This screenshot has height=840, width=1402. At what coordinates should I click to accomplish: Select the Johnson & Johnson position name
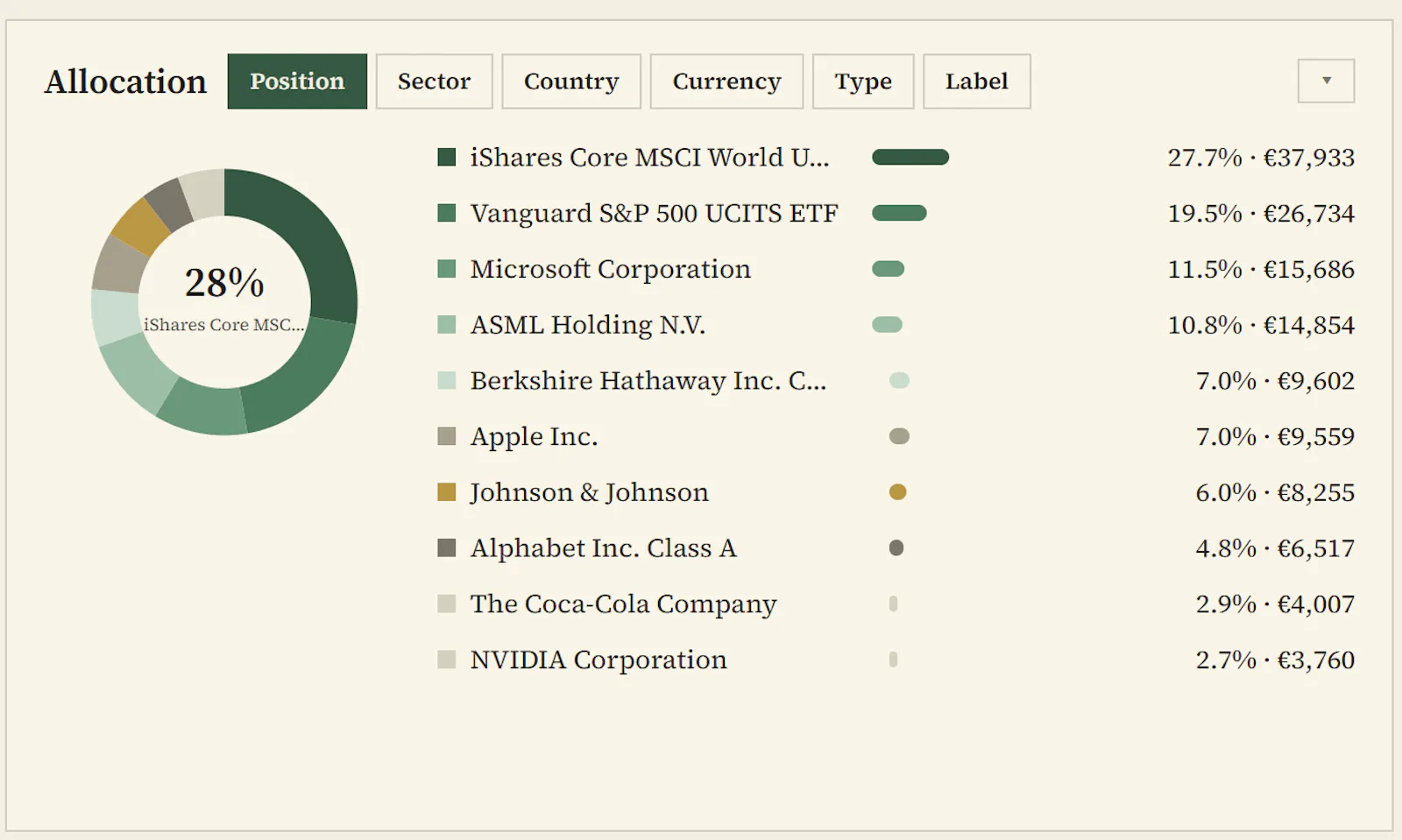point(590,492)
